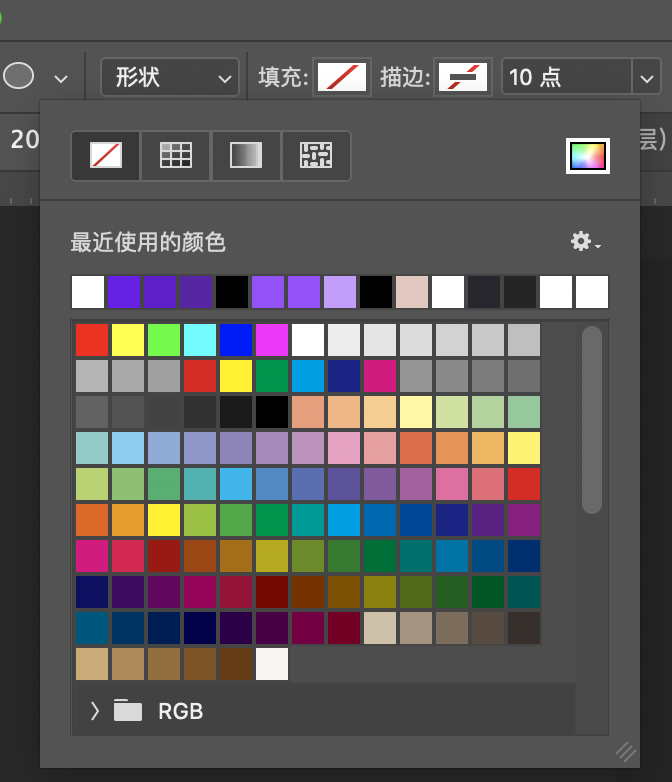Viewport: 672px width, 782px height.
Task: Open the rainbow Color Picker
Action: tap(587, 155)
